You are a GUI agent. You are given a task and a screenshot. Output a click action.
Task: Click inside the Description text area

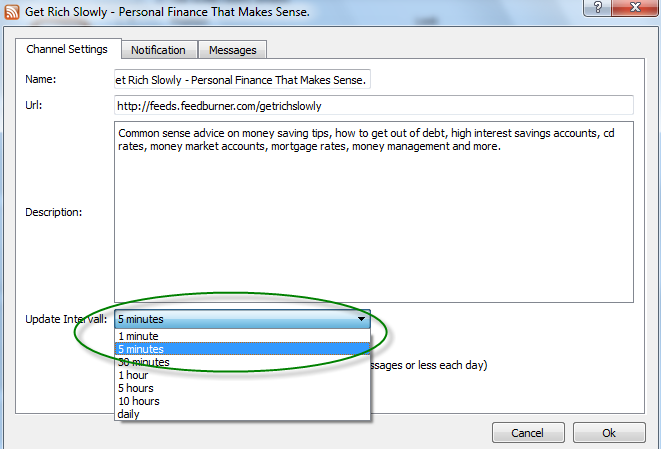point(373,212)
